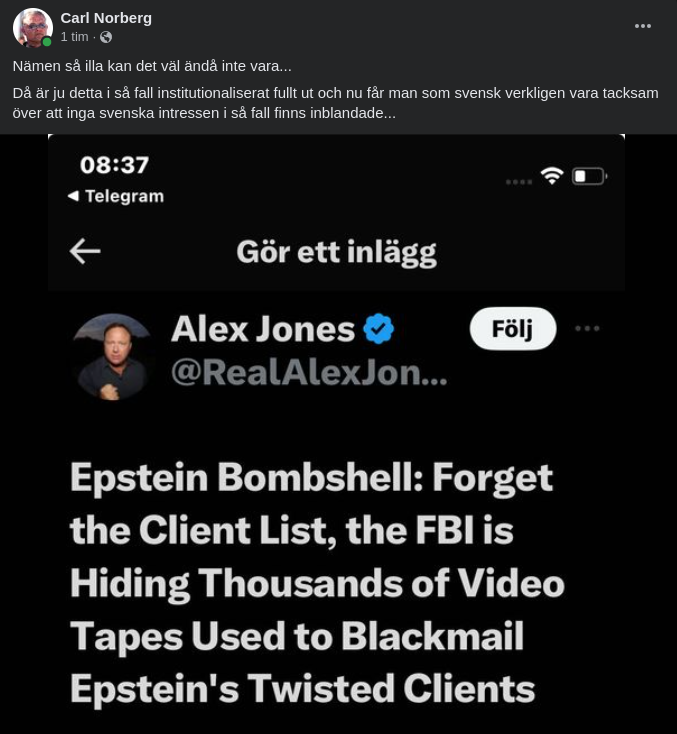Screen dimensions: 677x734
Task: Click the Följ follow button
Action: tap(513, 329)
